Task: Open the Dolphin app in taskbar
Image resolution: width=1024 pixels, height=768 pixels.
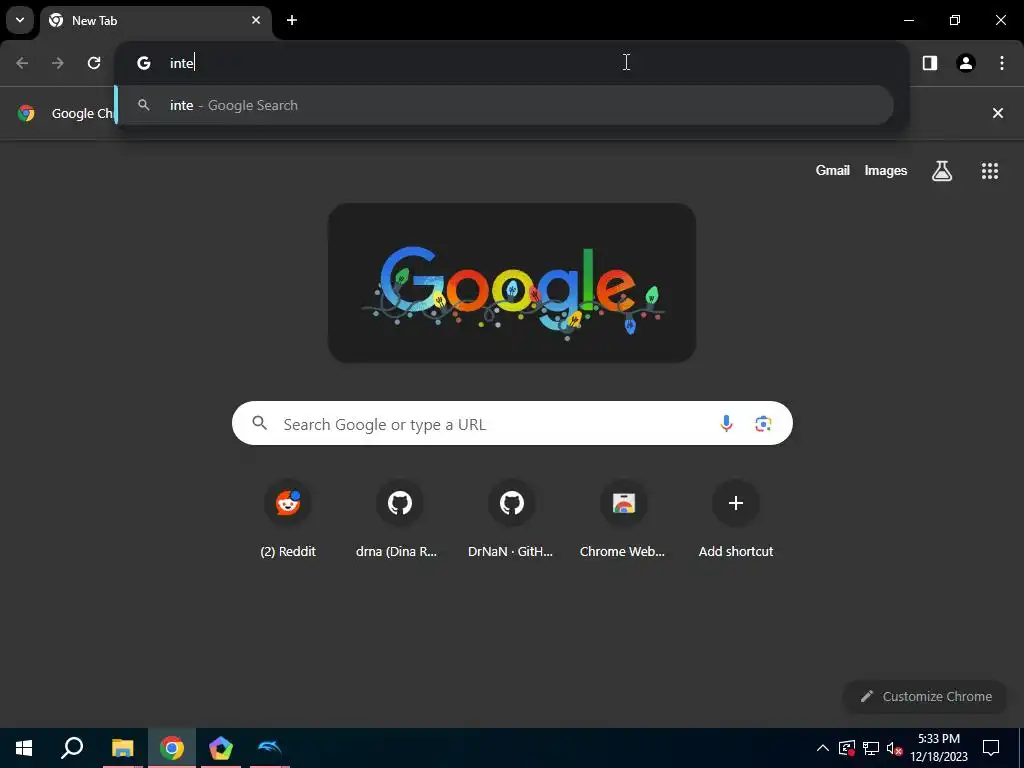Action: [x=269, y=748]
